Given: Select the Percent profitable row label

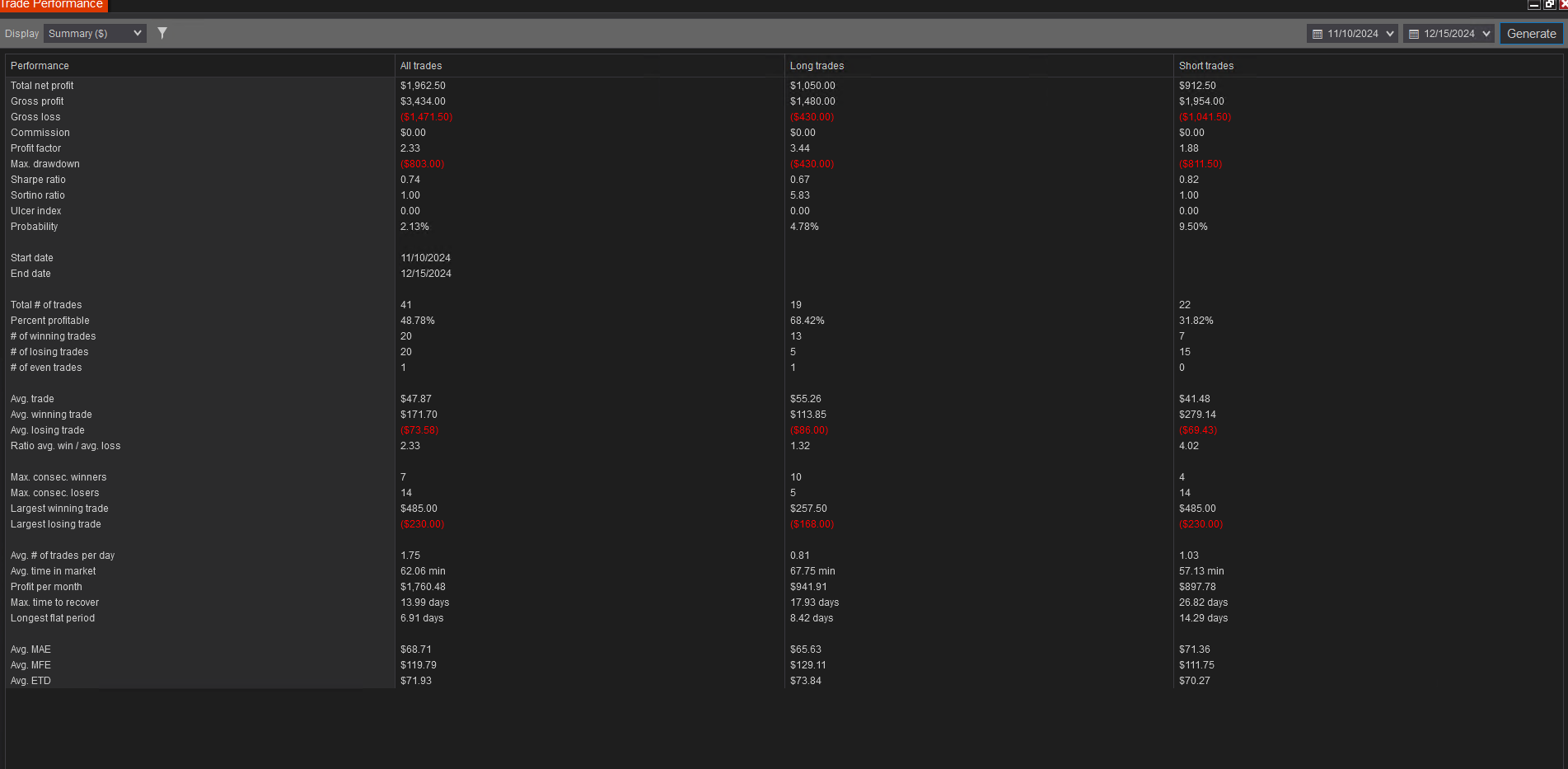Looking at the screenshot, I should click(50, 321).
